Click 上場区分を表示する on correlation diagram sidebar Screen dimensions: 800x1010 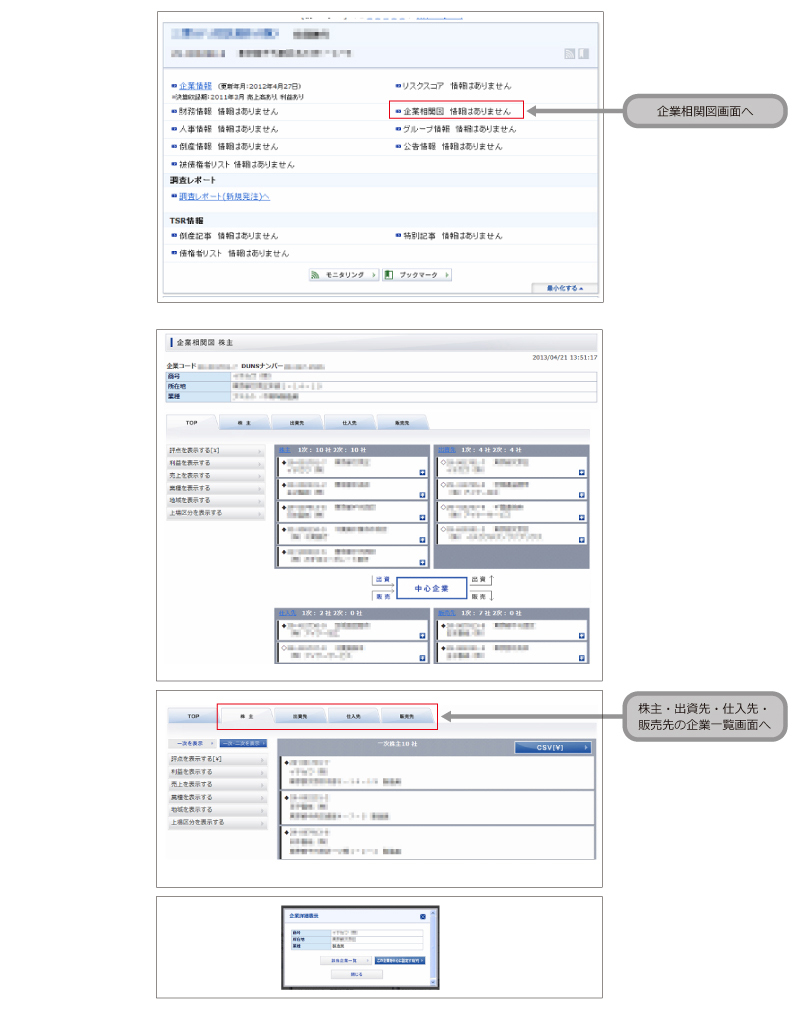click(x=216, y=513)
